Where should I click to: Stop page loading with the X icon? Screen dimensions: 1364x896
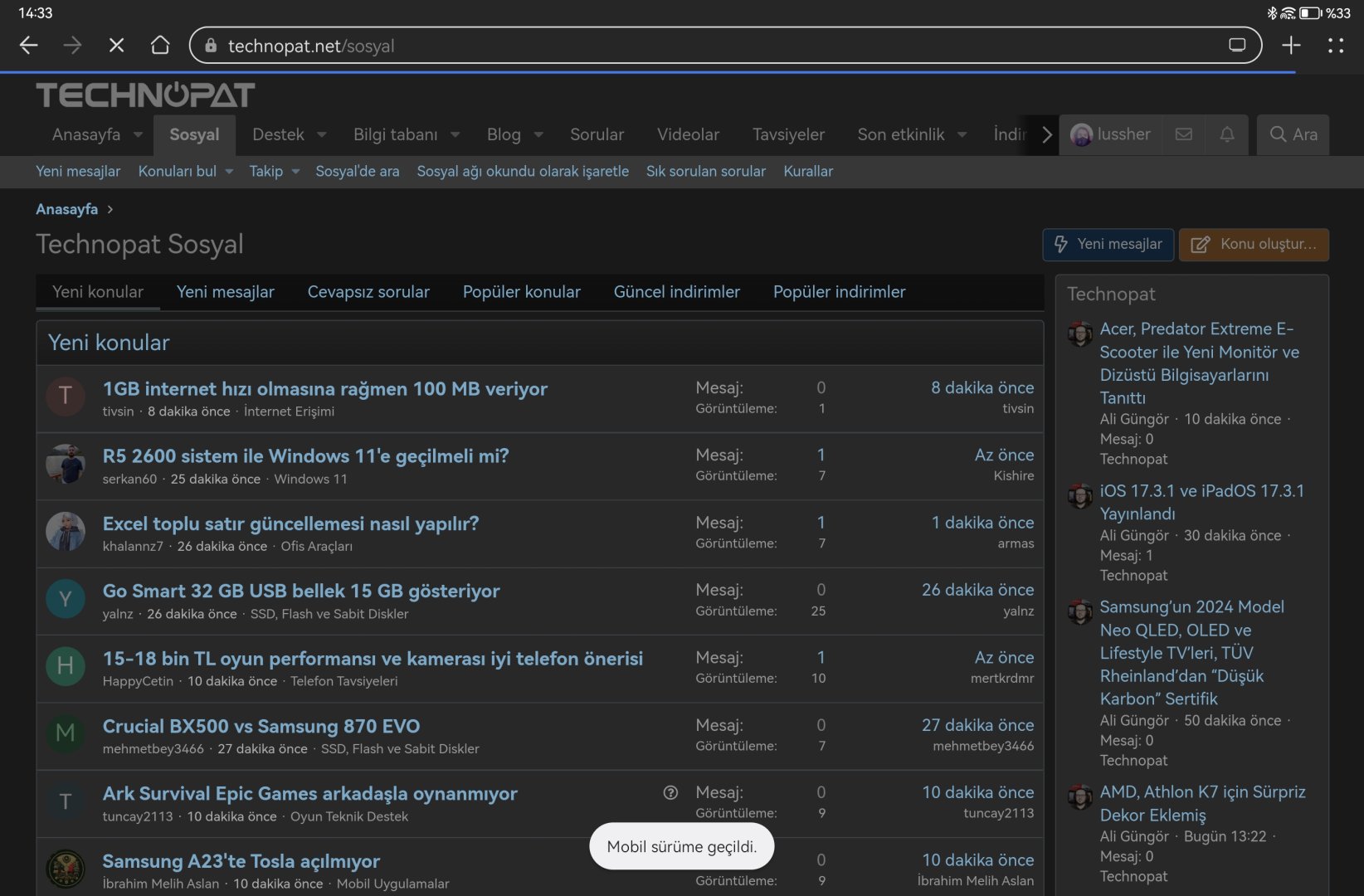click(117, 46)
